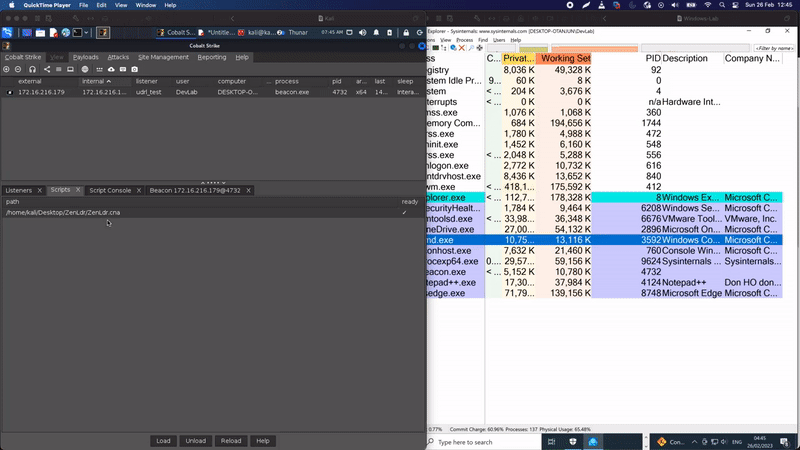Select the 172.16.216.179 beacon session row
This screenshot has height=450, width=800.
click(213, 92)
